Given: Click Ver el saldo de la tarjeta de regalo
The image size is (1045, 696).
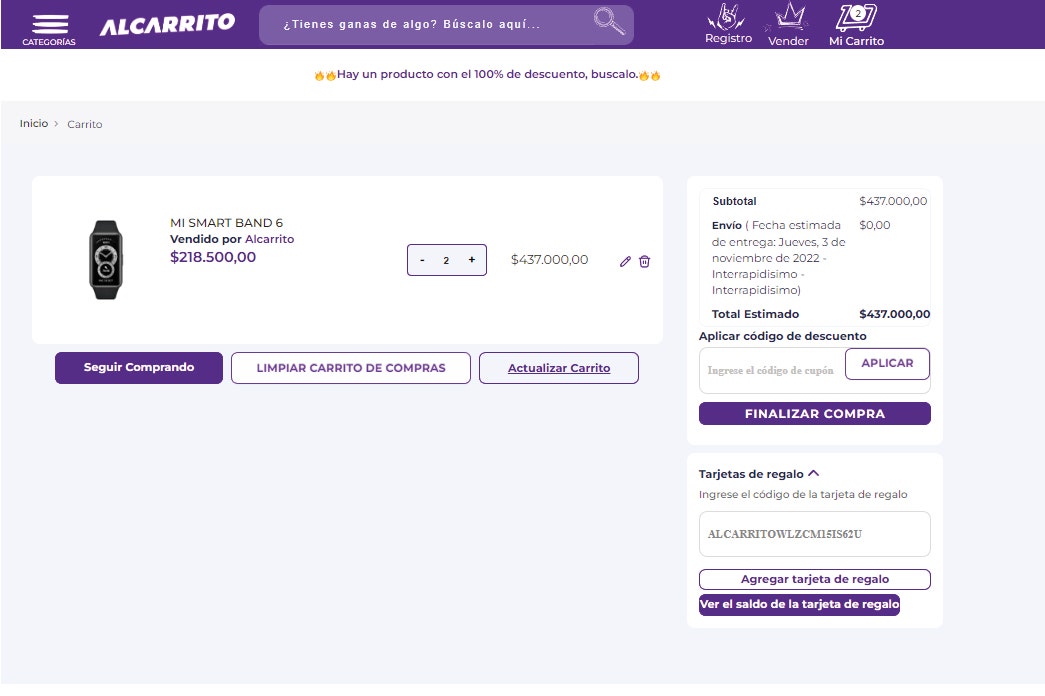Looking at the screenshot, I should pos(799,605).
